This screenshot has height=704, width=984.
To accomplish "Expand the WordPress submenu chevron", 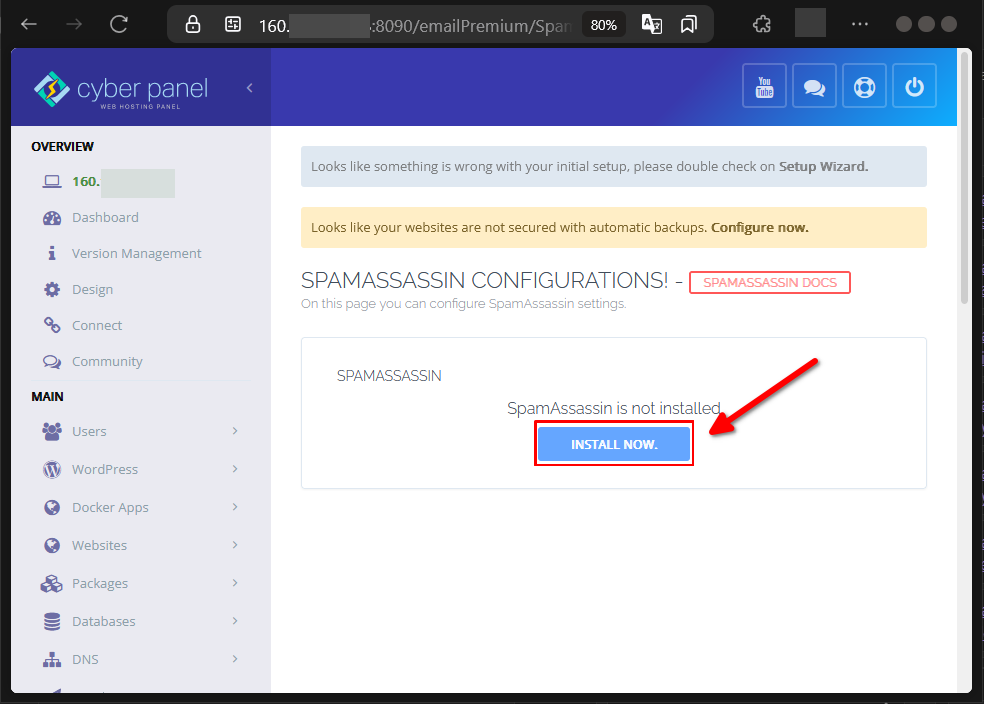I will 235,469.
